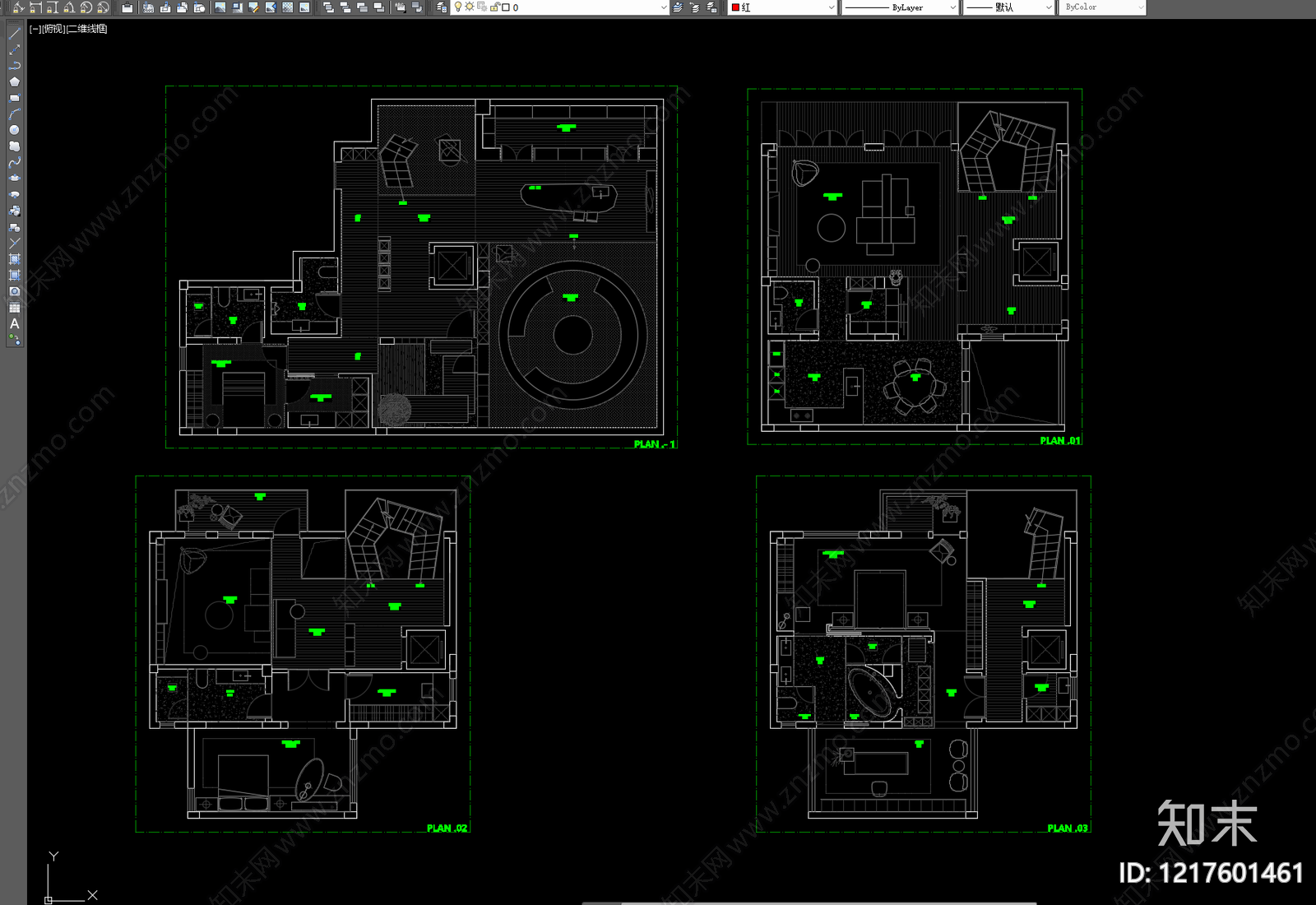The width and height of the screenshot is (1316, 905).
Task: Select the Table tool
Action: [x=15, y=308]
